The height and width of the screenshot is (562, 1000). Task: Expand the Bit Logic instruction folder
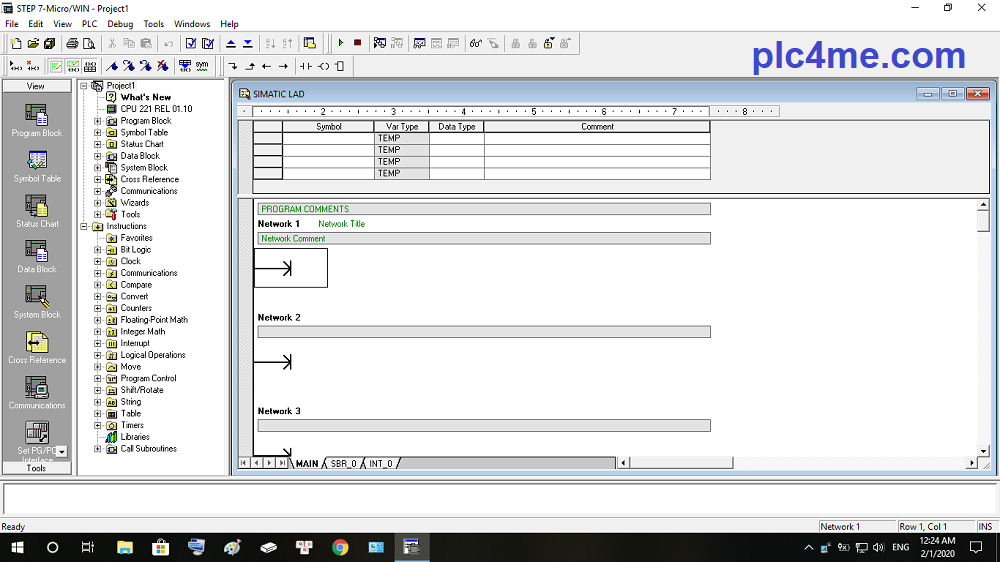pyautogui.click(x=98, y=250)
